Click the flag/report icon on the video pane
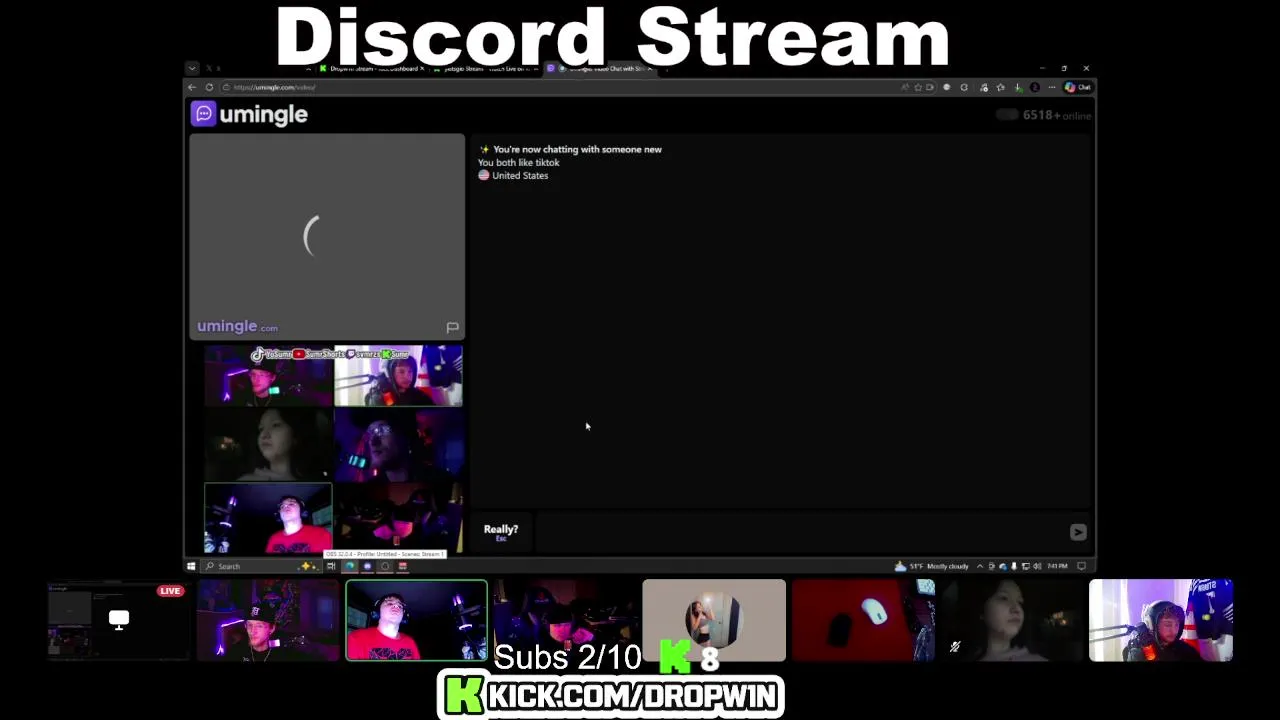Screen dimensions: 1280x720 pos(452,327)
